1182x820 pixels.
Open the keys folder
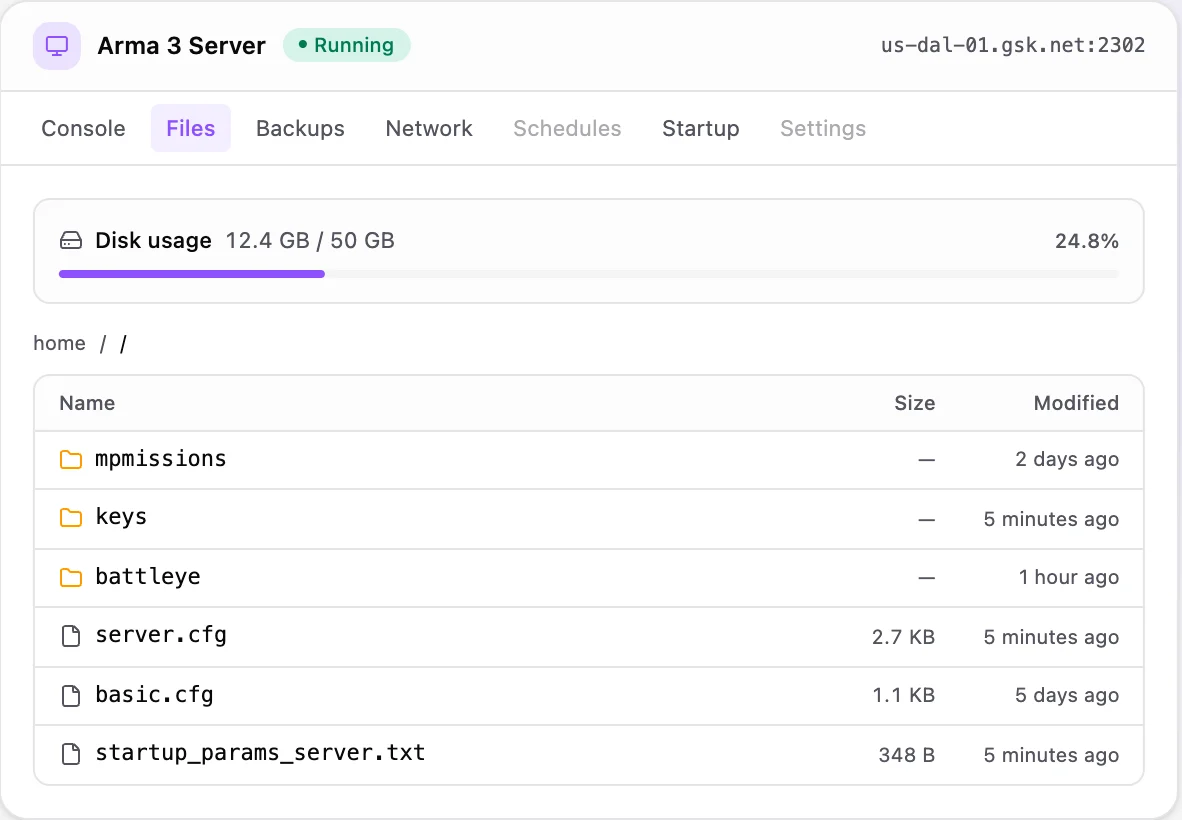[x=589, y=519]
